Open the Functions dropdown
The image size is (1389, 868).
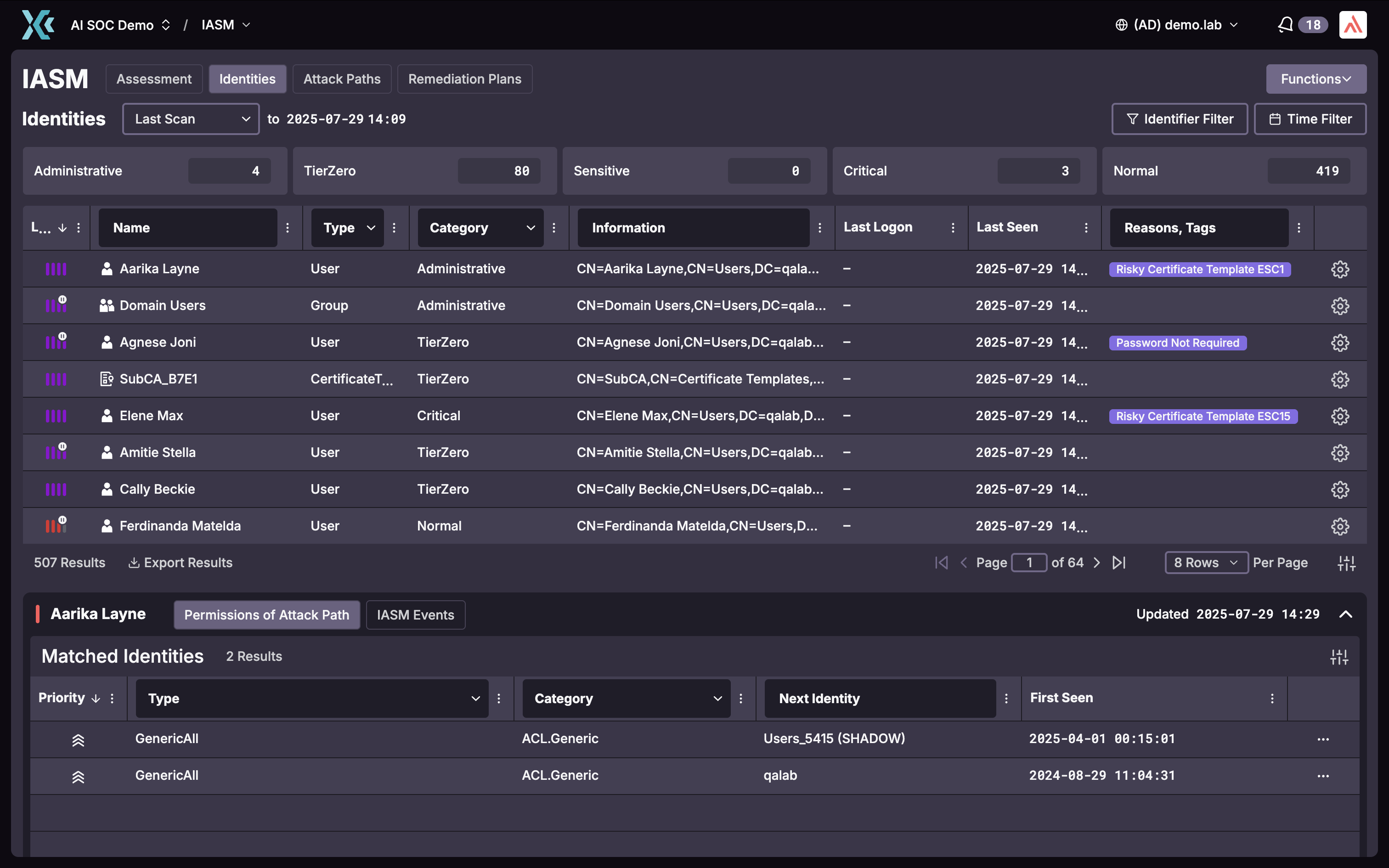coord(1316,79)
